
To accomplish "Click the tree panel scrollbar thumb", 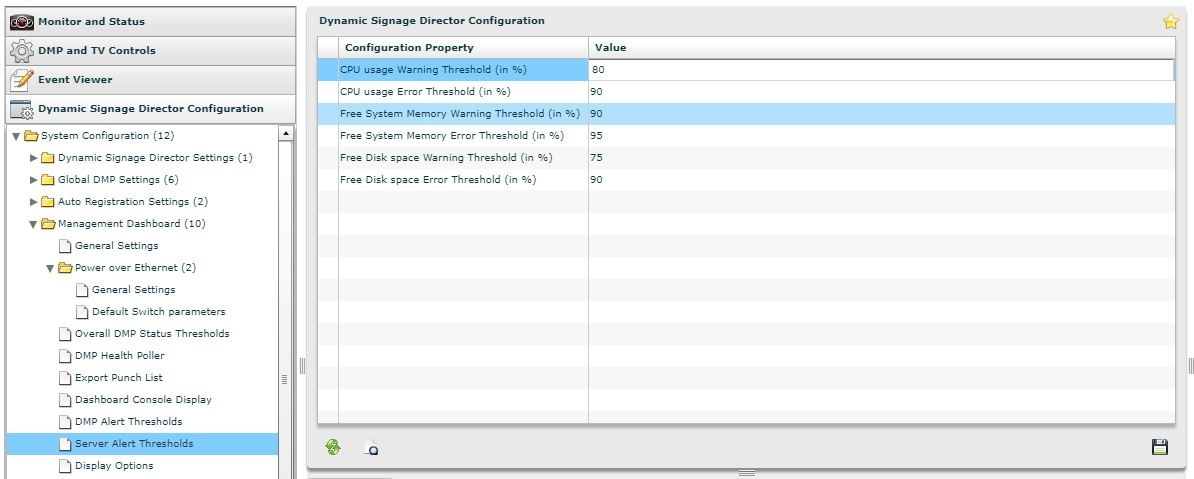I will click(286, 378).
